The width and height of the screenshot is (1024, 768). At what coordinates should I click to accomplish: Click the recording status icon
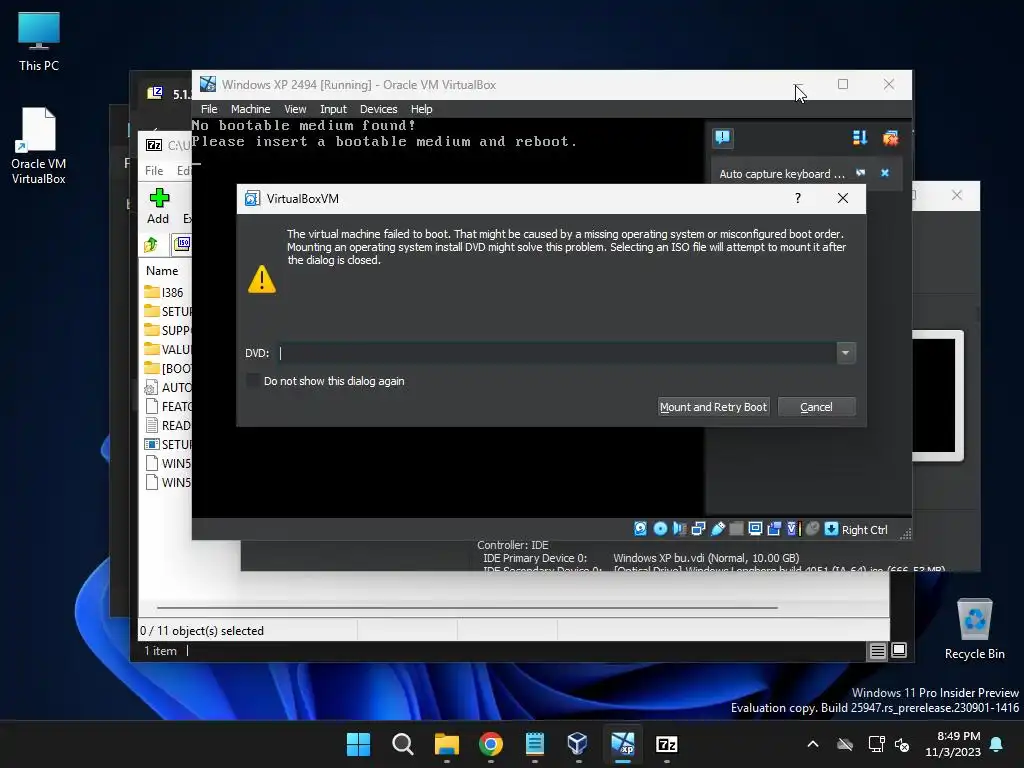(x=774, y=528)
